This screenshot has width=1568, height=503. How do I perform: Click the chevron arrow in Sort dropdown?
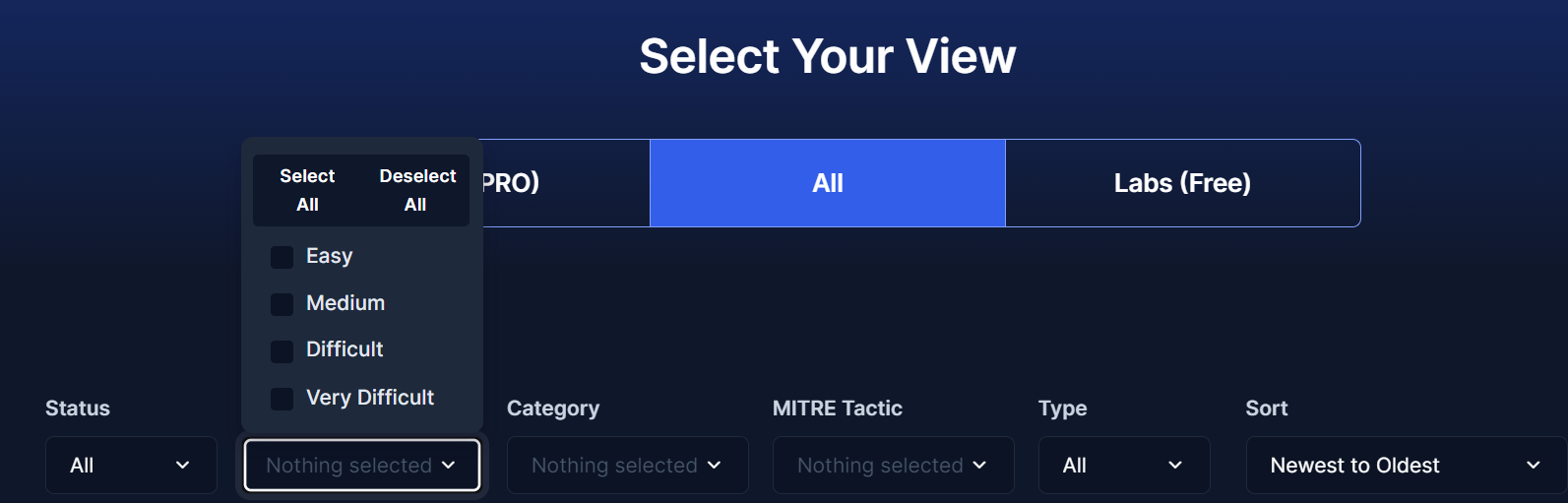click(x=1533, y=466)
